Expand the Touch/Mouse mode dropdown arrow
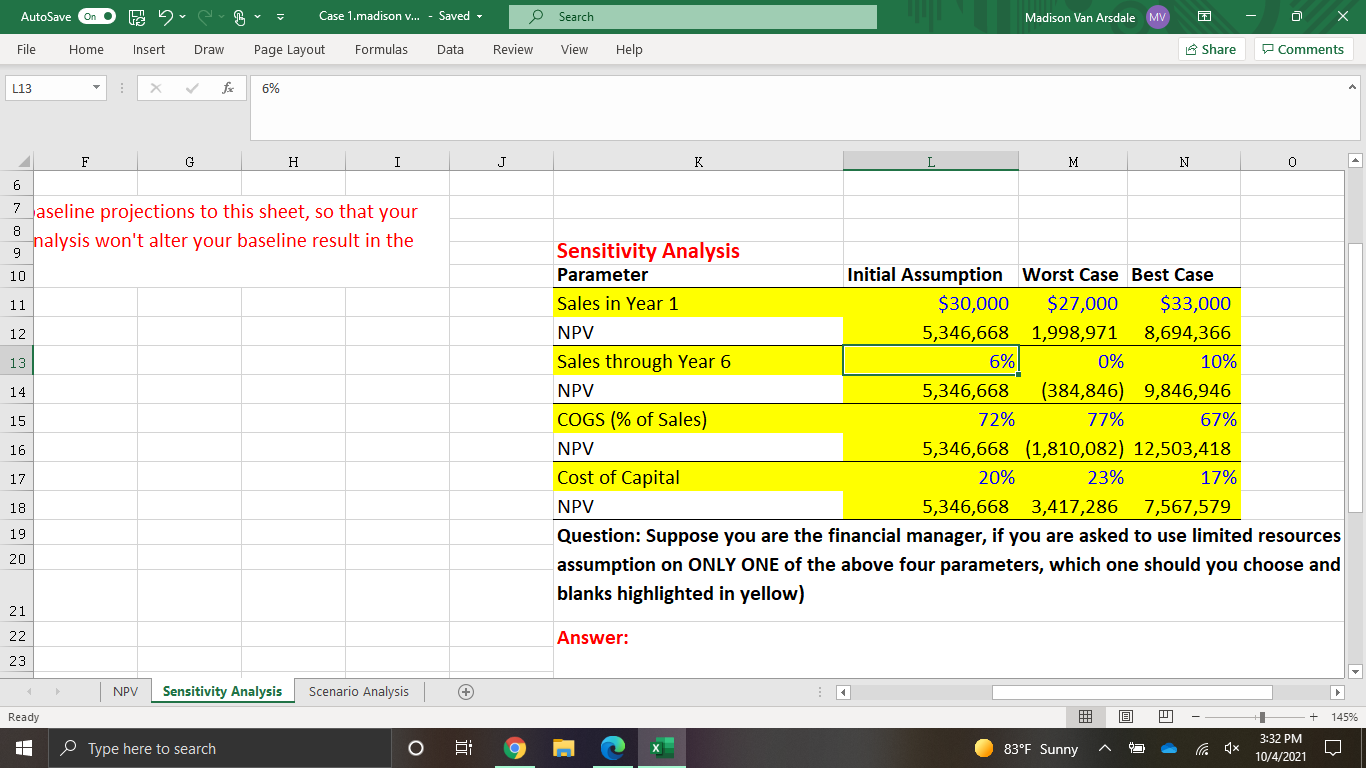The width and height of the screenshot is (1366, 768). click(x=259, y=17)
